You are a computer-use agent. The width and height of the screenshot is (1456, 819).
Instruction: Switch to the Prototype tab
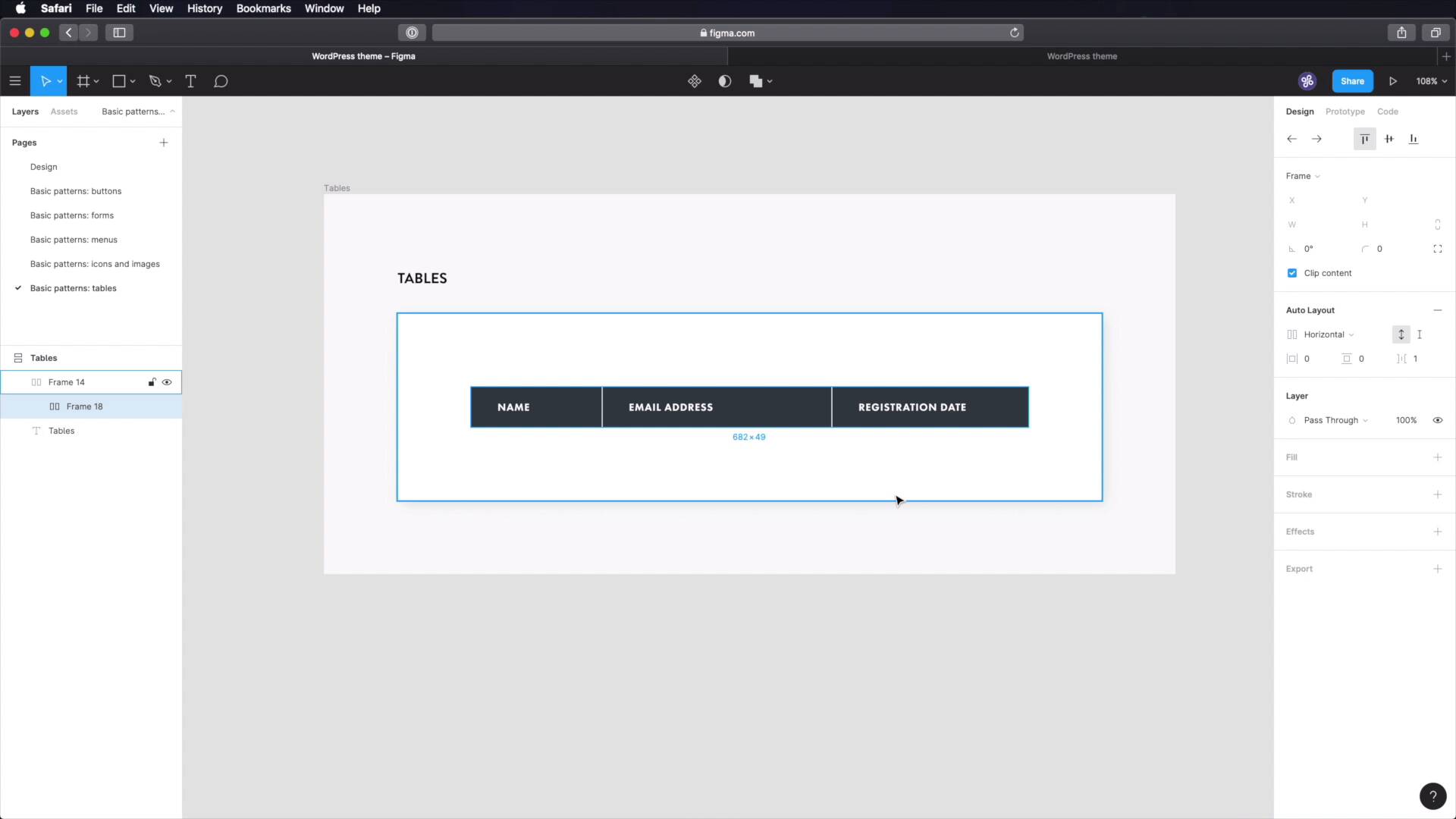pyautogui.click(x=1345, y=111)
